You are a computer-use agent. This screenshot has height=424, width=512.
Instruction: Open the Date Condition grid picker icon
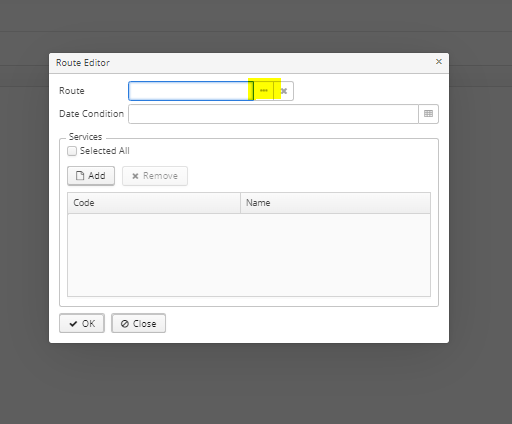coord(428,114)
